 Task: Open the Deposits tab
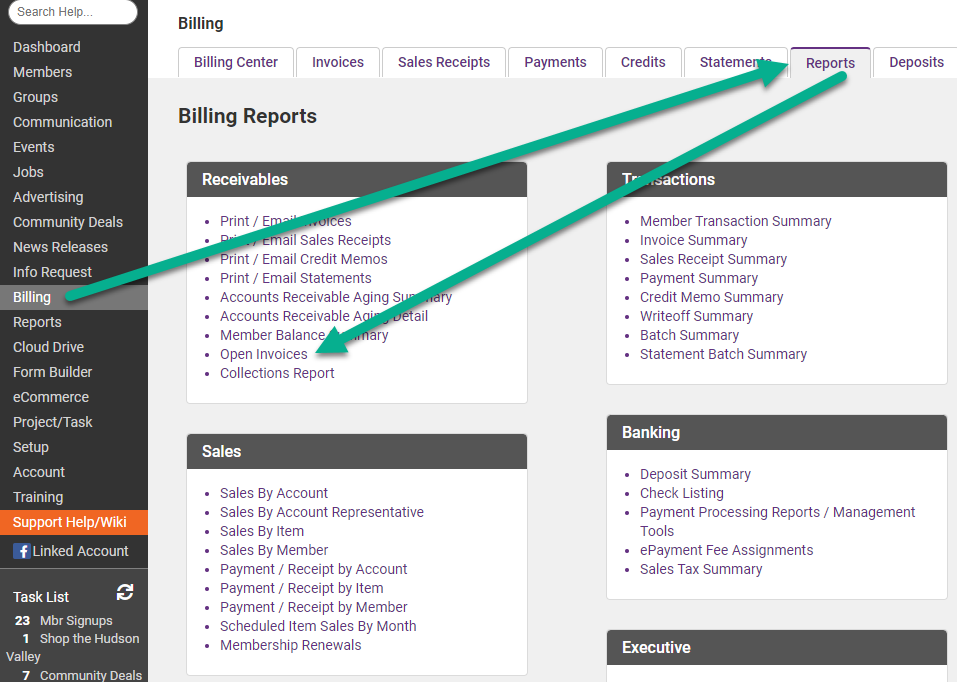click(916, 62)
